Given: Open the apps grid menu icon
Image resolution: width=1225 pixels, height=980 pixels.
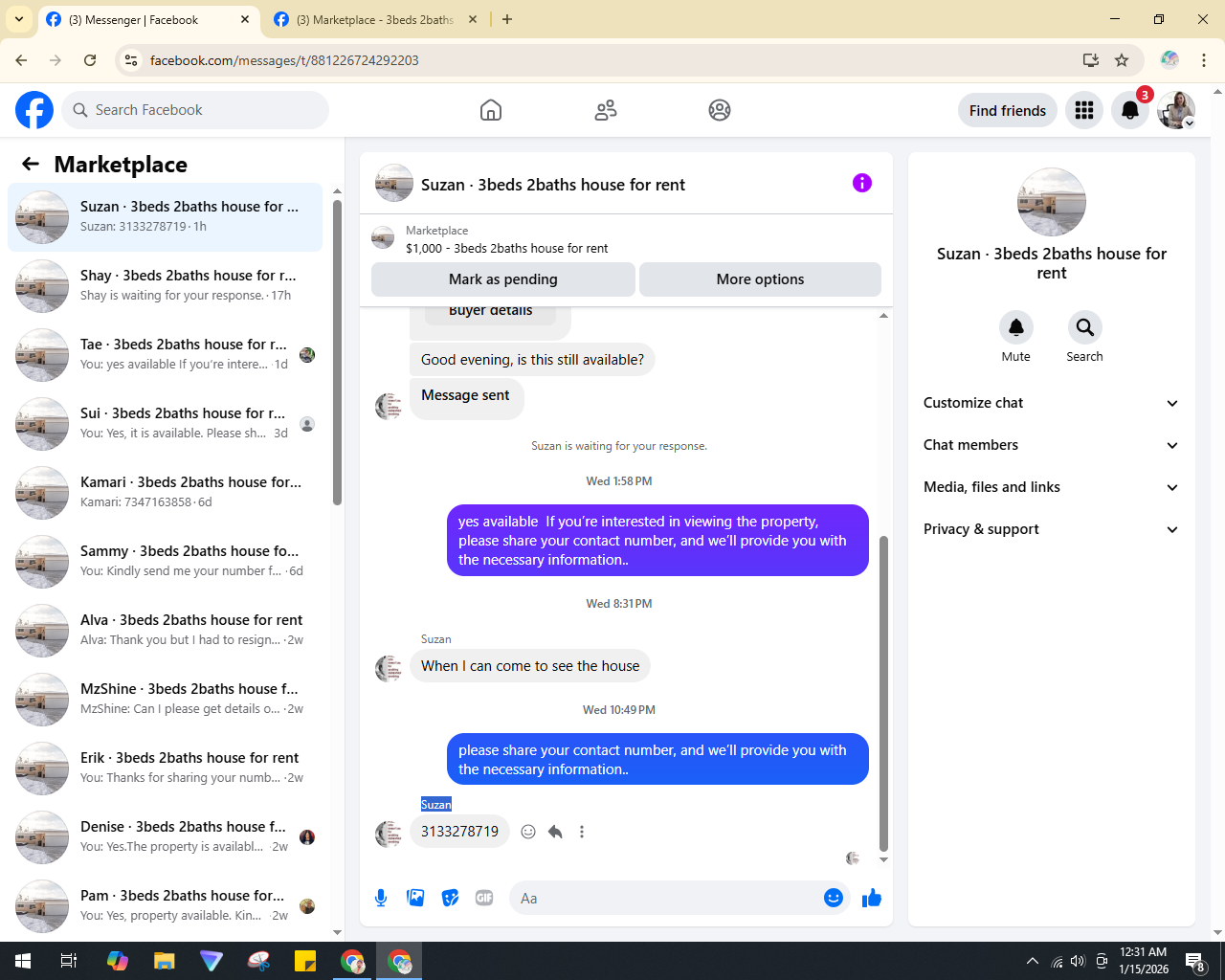Looking at the screenshot, I should pos(1084,110).
